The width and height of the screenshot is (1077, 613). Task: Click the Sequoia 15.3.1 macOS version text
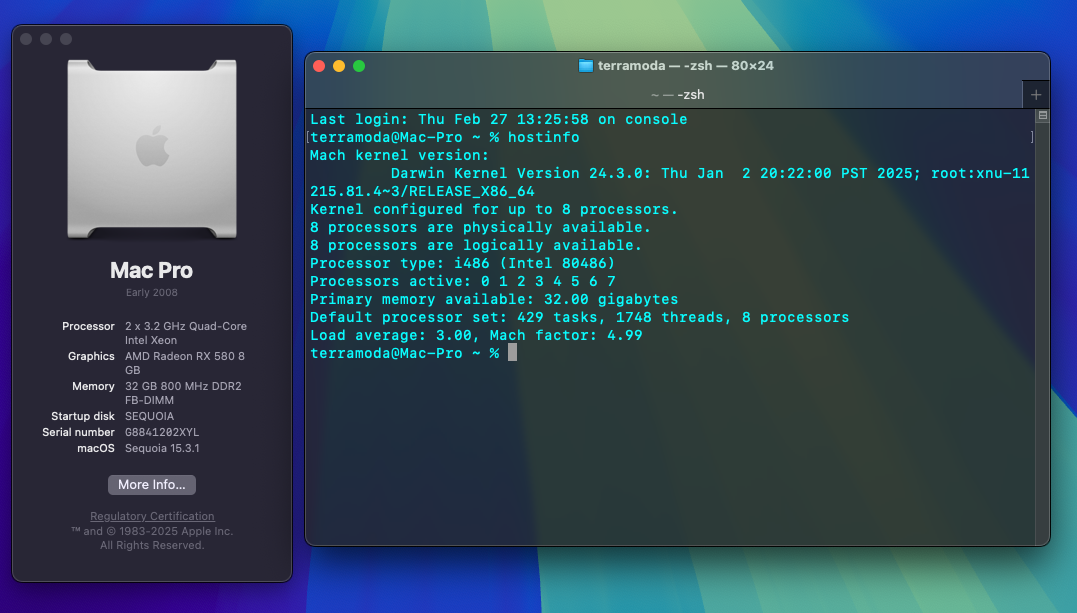point(162,448)
